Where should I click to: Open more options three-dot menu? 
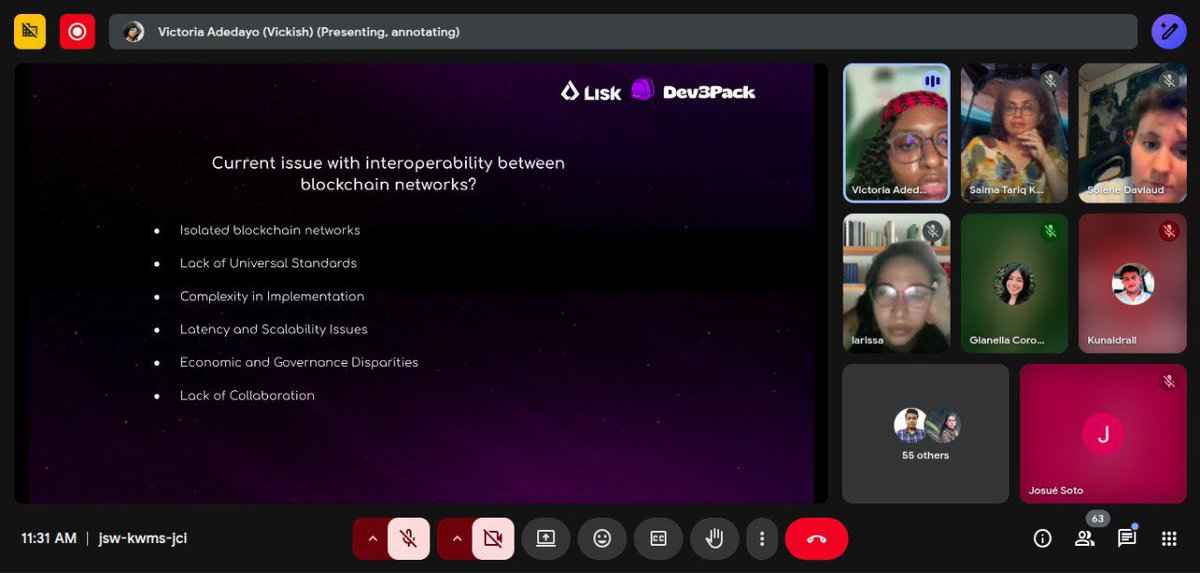761,538
